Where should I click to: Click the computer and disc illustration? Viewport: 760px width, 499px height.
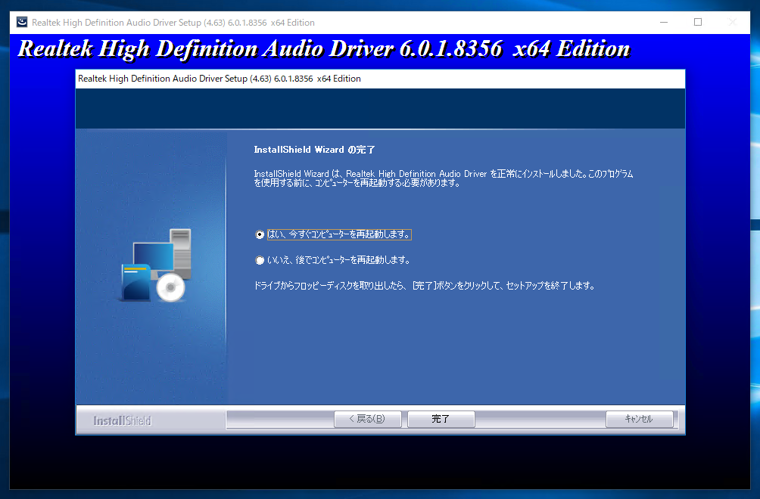click(156, 265)
